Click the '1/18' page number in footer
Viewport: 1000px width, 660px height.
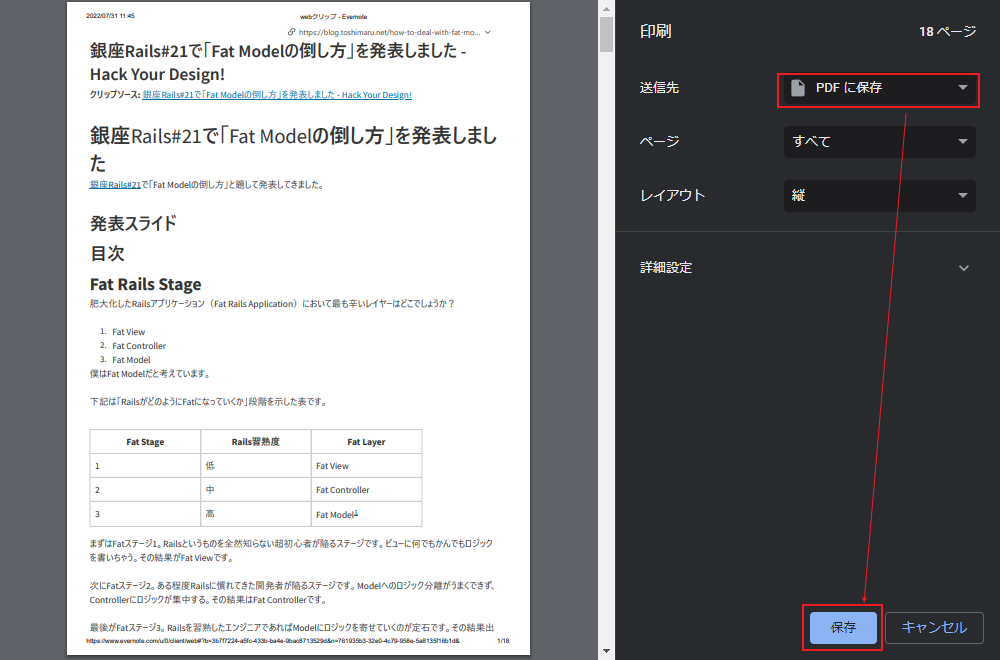coord(503,641)
